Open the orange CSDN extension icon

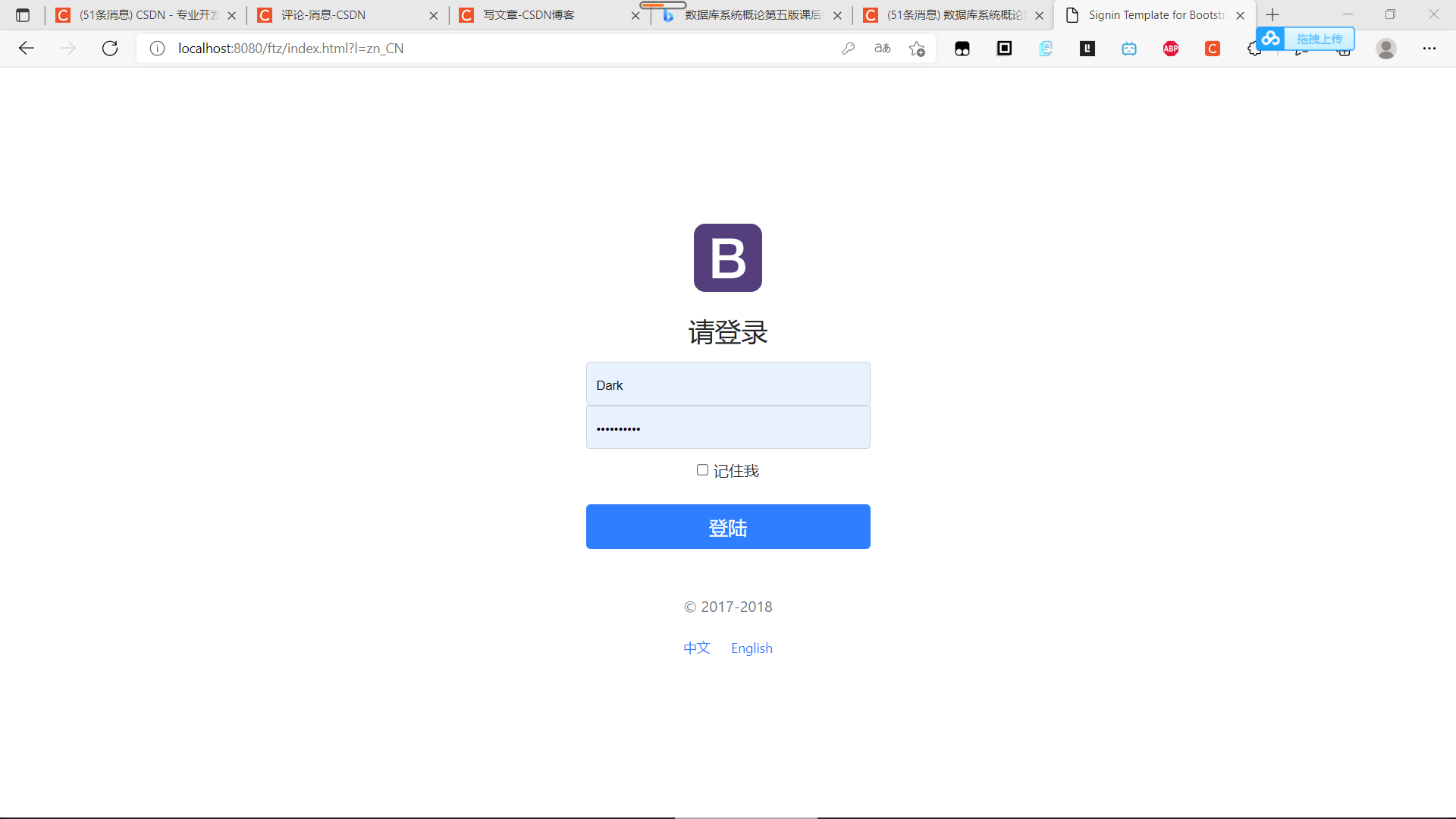[x=1213, y=49]
